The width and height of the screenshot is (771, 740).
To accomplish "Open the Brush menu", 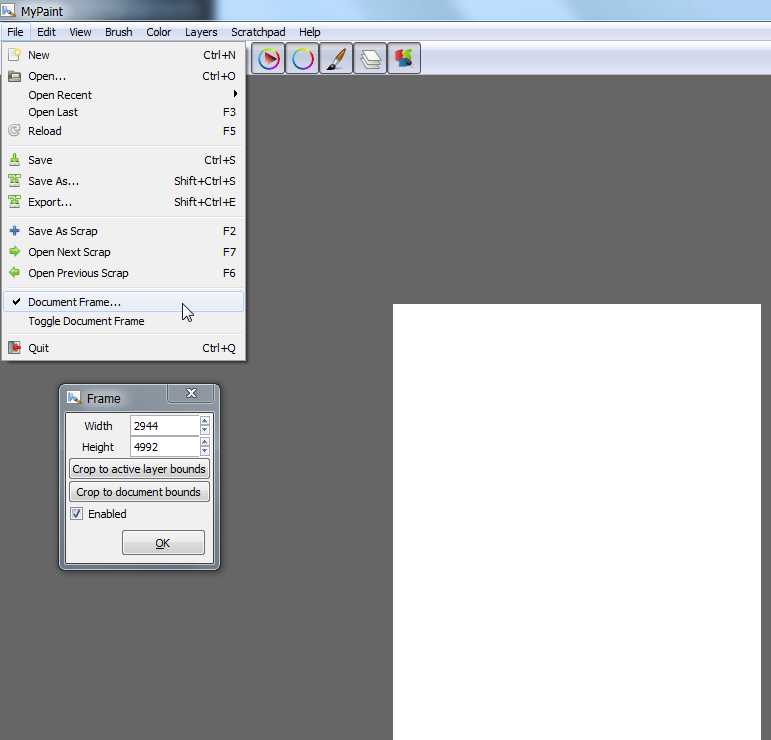I will pyautogui.click(x=119, y=32).
